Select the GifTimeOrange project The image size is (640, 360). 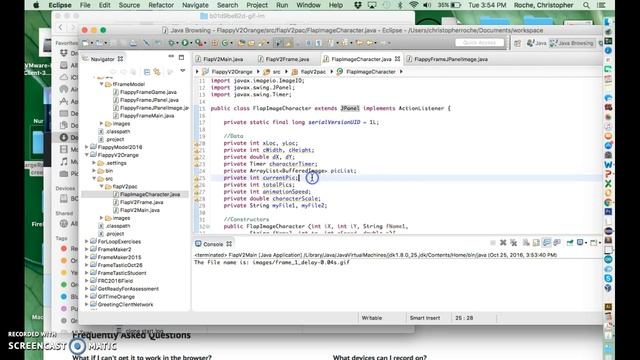(116, 297)
